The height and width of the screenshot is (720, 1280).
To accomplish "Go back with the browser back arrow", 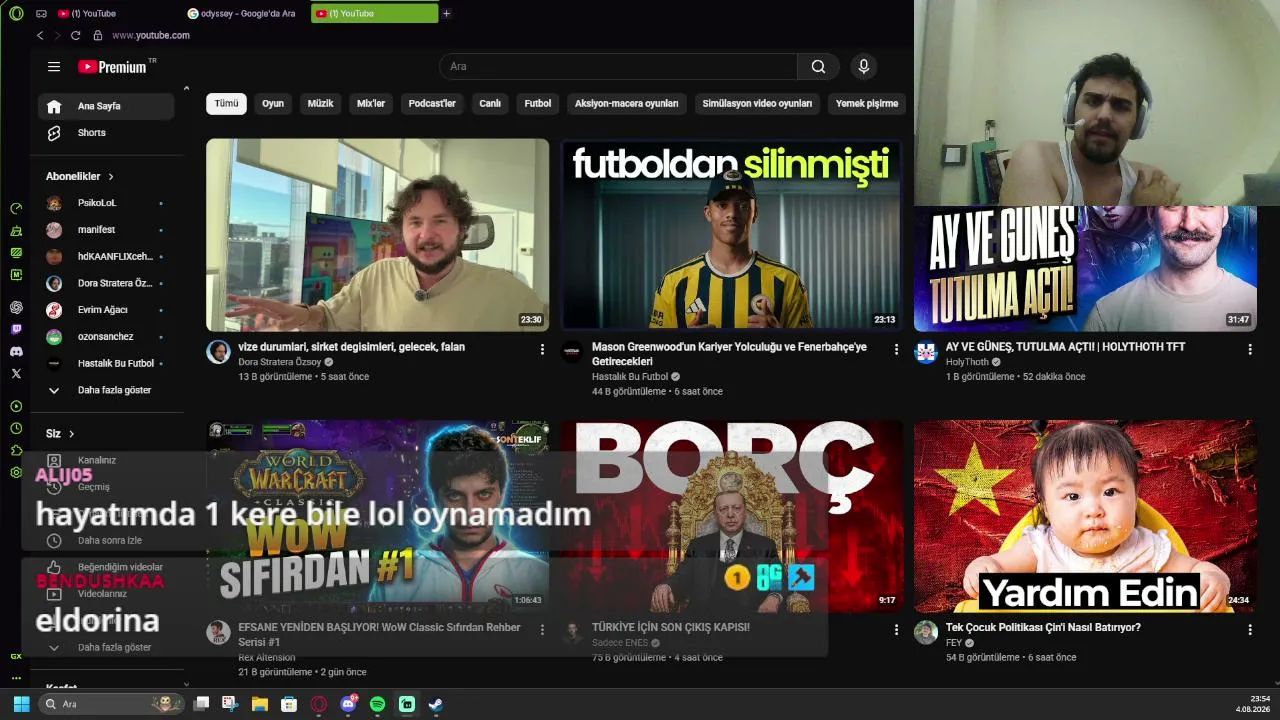I will pyautogui.click(x=40, y=35).
